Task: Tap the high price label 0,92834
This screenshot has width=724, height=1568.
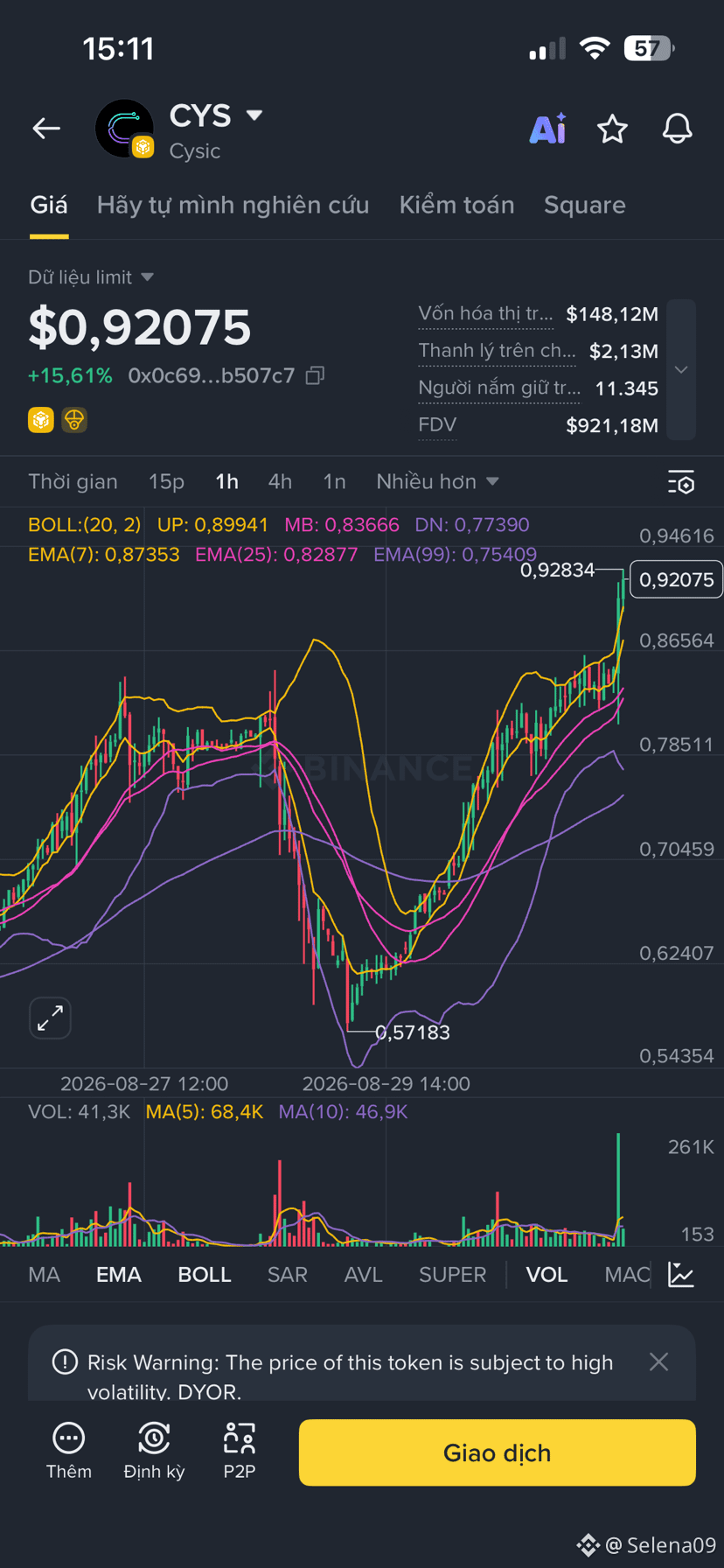Action: point(557,570)
